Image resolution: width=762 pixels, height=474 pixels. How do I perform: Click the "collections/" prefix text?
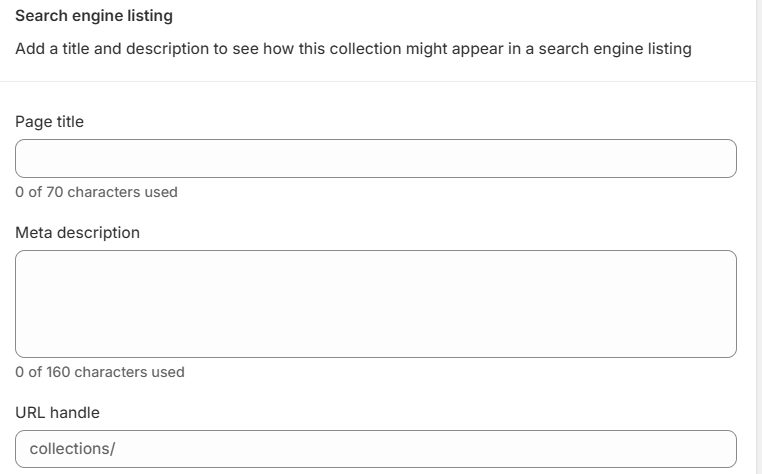72,449
